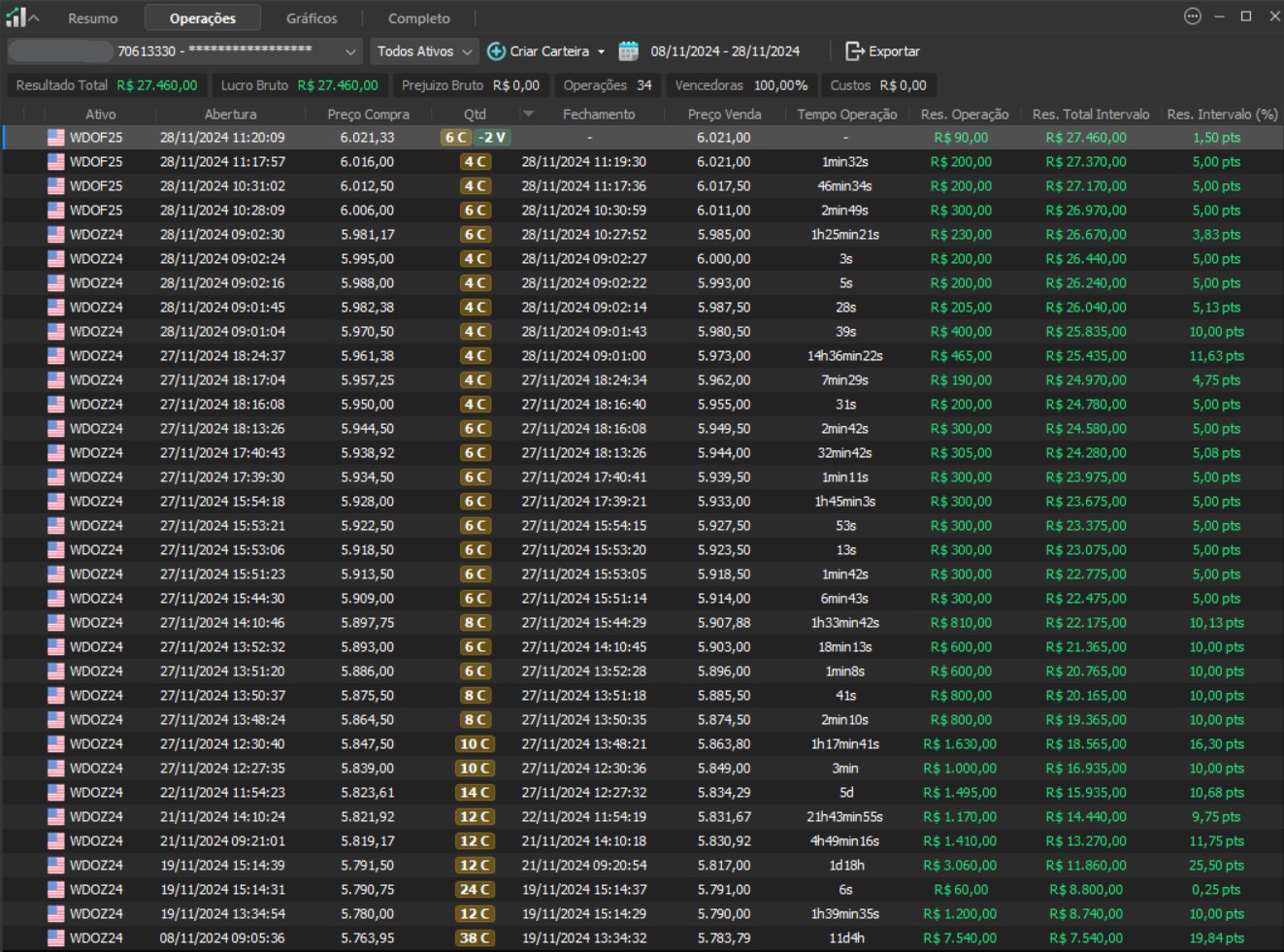Open the calendar date picker icon
Image resolution: width=1284 pixels, height=952 pixels.
click(x=629, y=51)
